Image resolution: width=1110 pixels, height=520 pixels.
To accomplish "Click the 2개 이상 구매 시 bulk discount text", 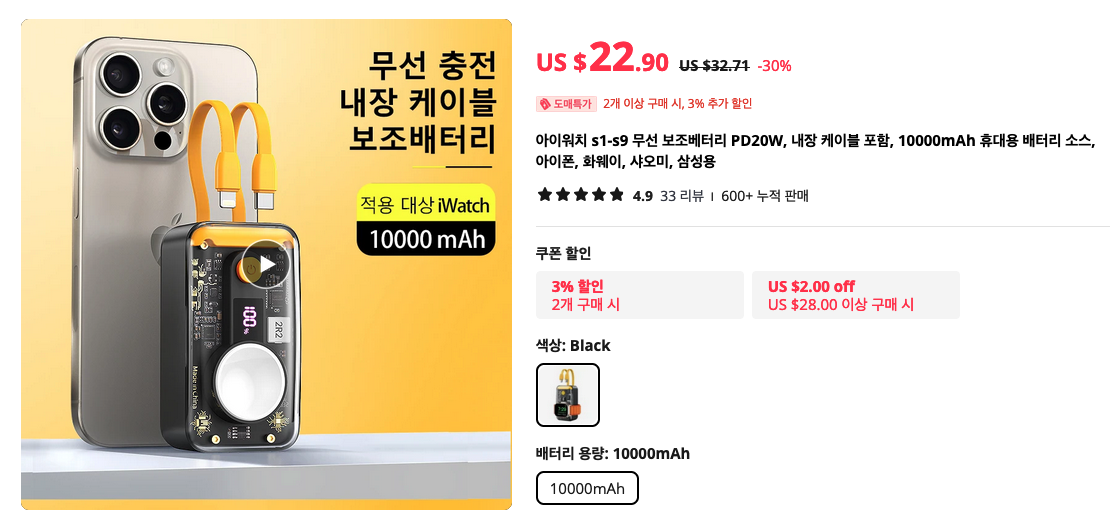I will (x=677, y=104).
